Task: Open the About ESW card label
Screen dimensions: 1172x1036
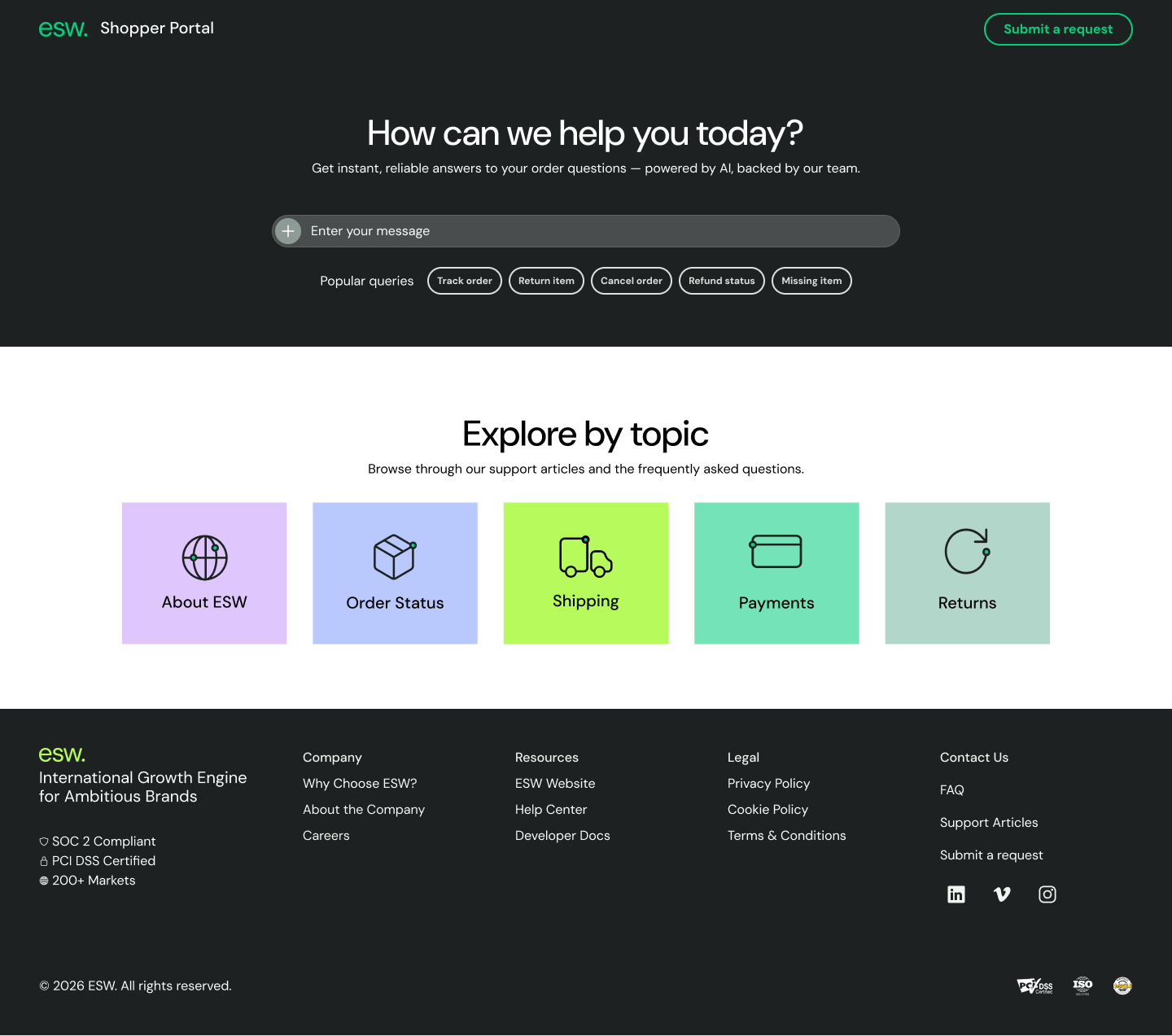Action: tap(204, 602)
